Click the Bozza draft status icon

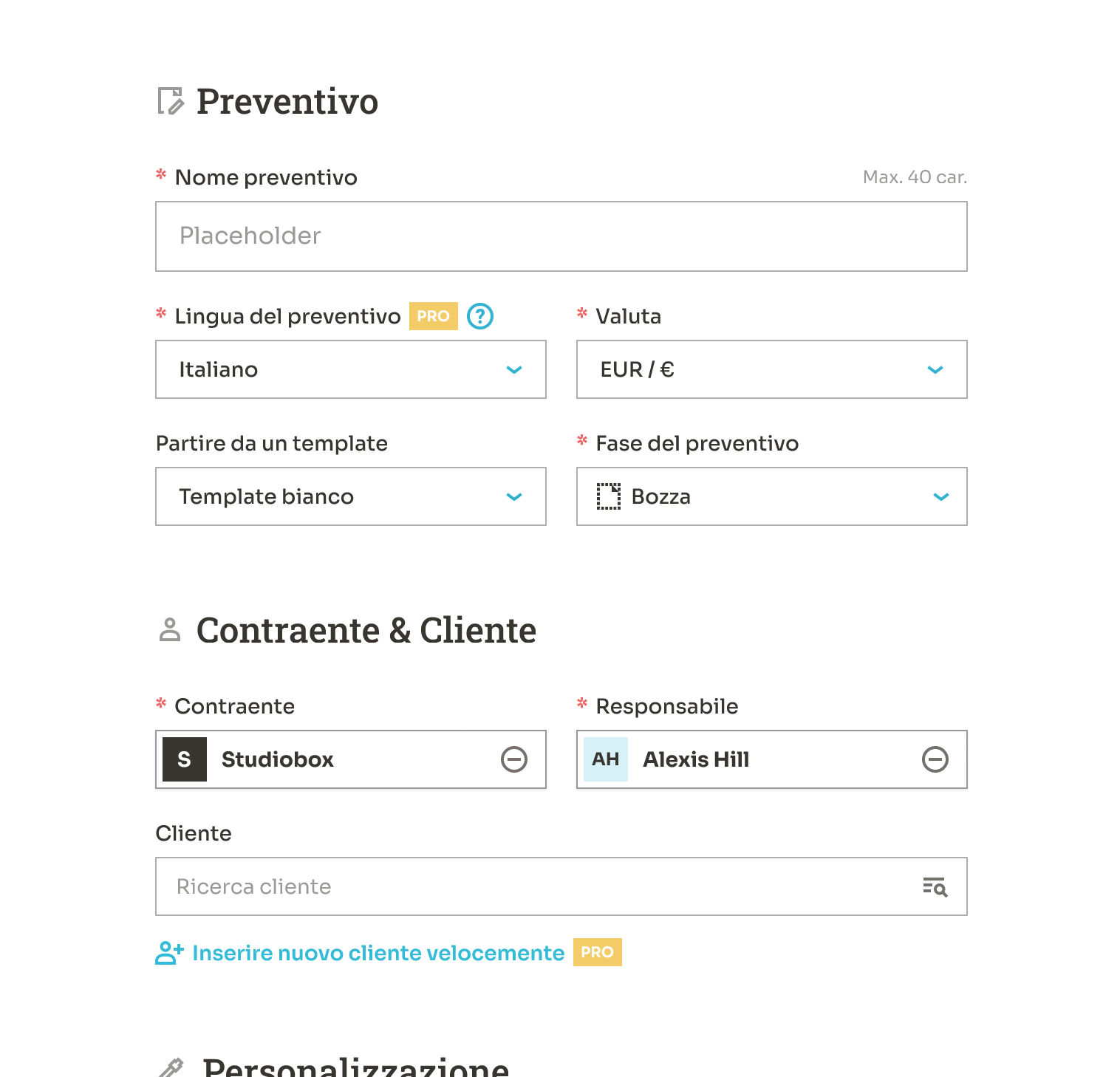tap(609, 496)
